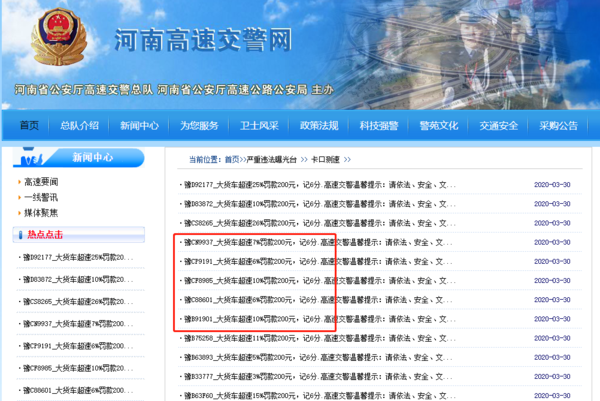600x401 pixels.
Task: Open 交通安全 in the navigation bar
Action: tap(498, 126)
